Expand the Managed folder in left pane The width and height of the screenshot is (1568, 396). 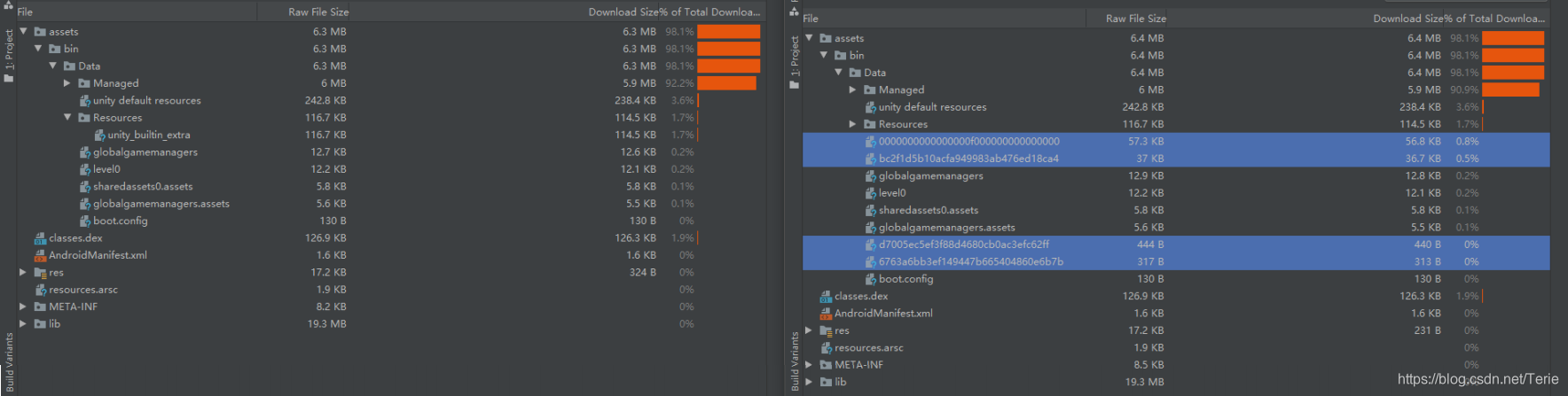(67, 83)
